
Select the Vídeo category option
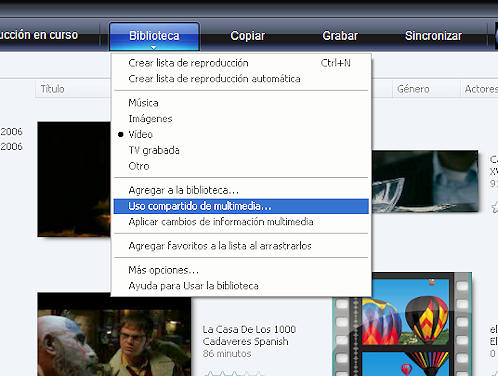point(241,134)
